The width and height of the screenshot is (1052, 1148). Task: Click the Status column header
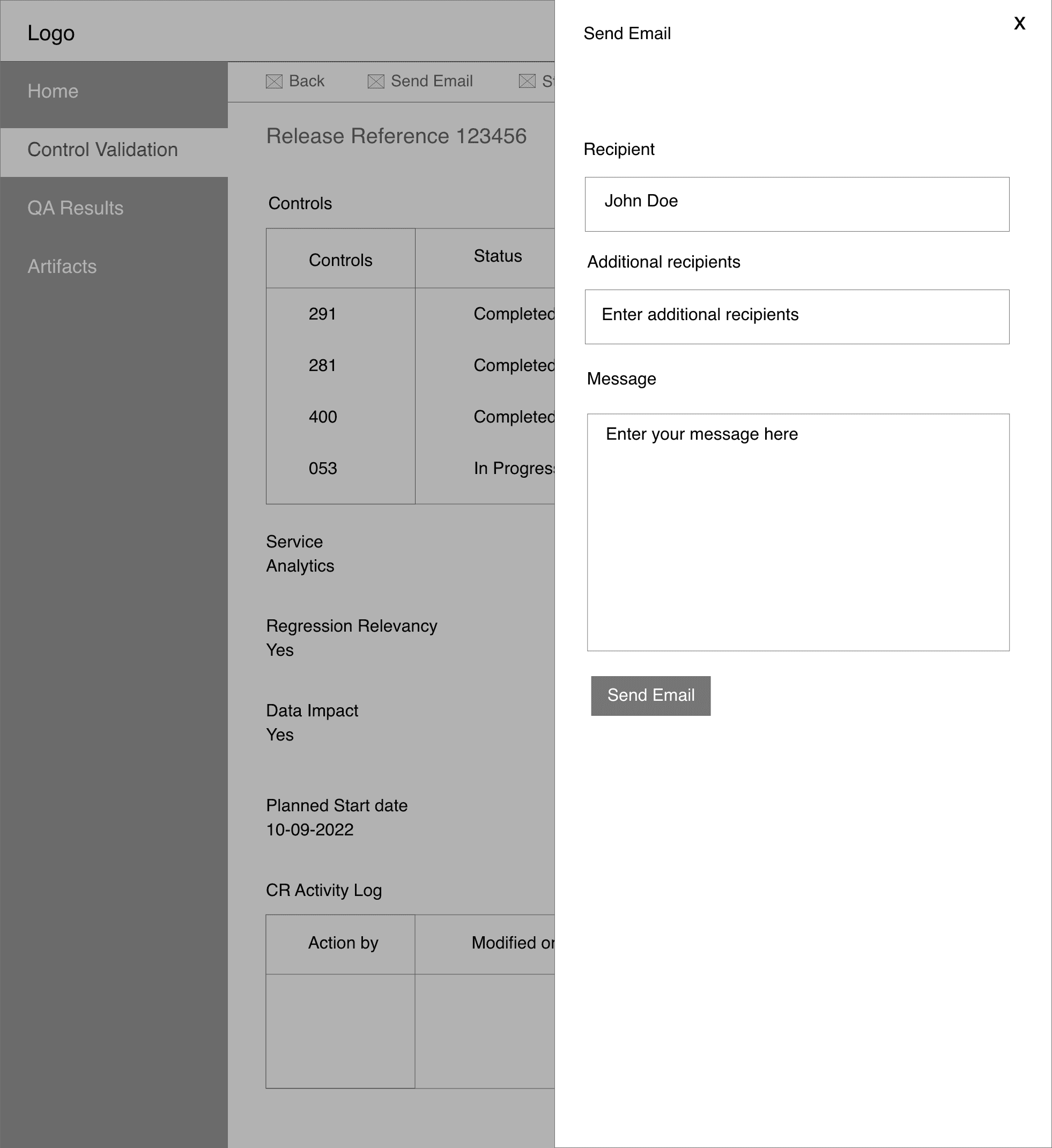click(x=497, y=256)
